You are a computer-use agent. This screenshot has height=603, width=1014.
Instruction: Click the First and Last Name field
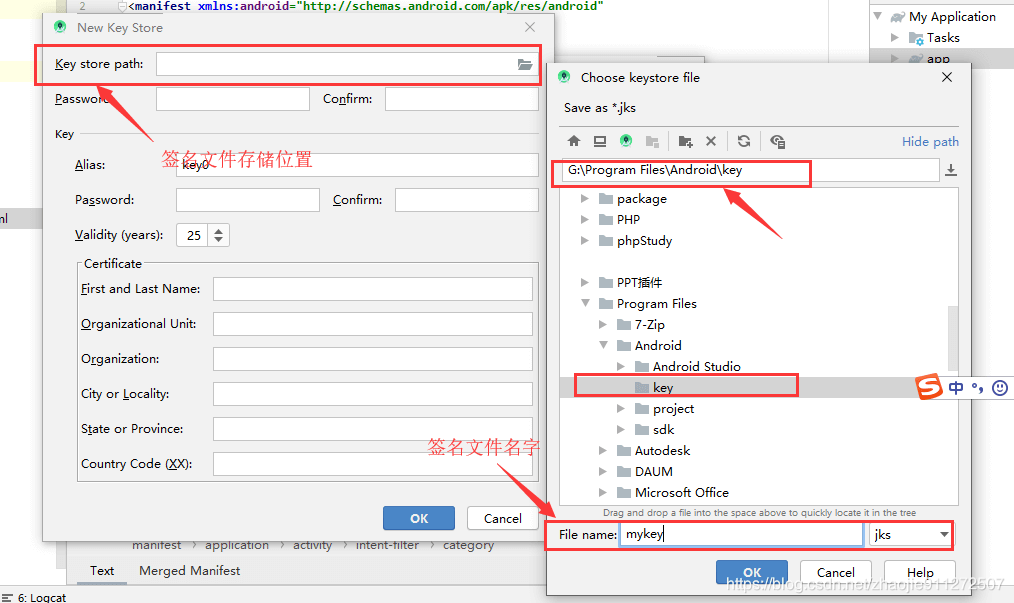[372, 289]
